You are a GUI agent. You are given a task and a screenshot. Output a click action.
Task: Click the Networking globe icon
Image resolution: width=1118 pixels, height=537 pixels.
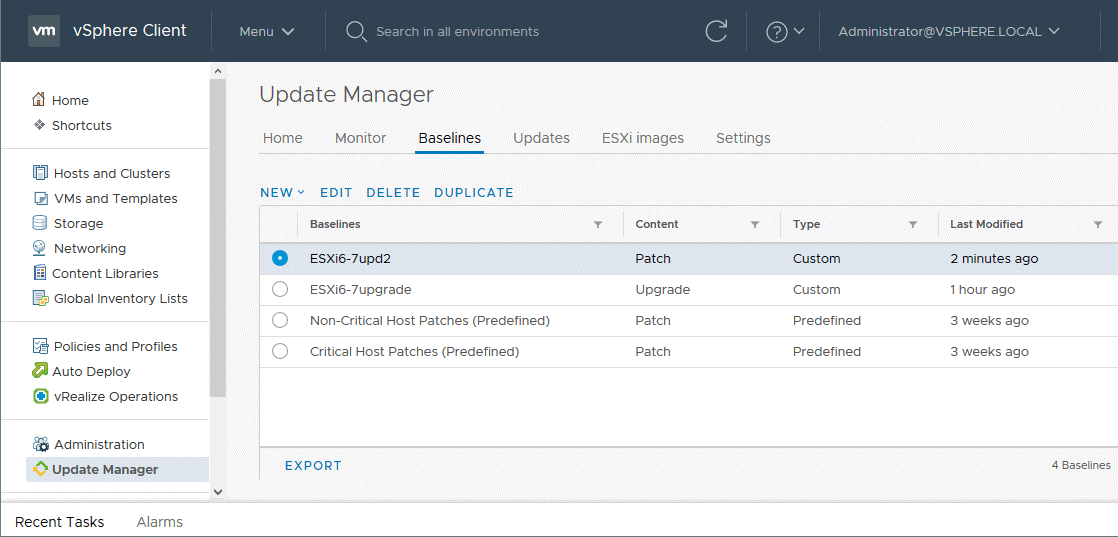(x=40, y=248)
